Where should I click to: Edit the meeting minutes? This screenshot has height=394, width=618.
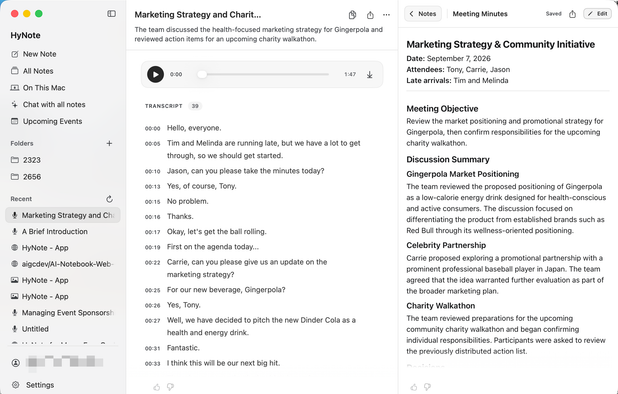[x=598, y=14]
